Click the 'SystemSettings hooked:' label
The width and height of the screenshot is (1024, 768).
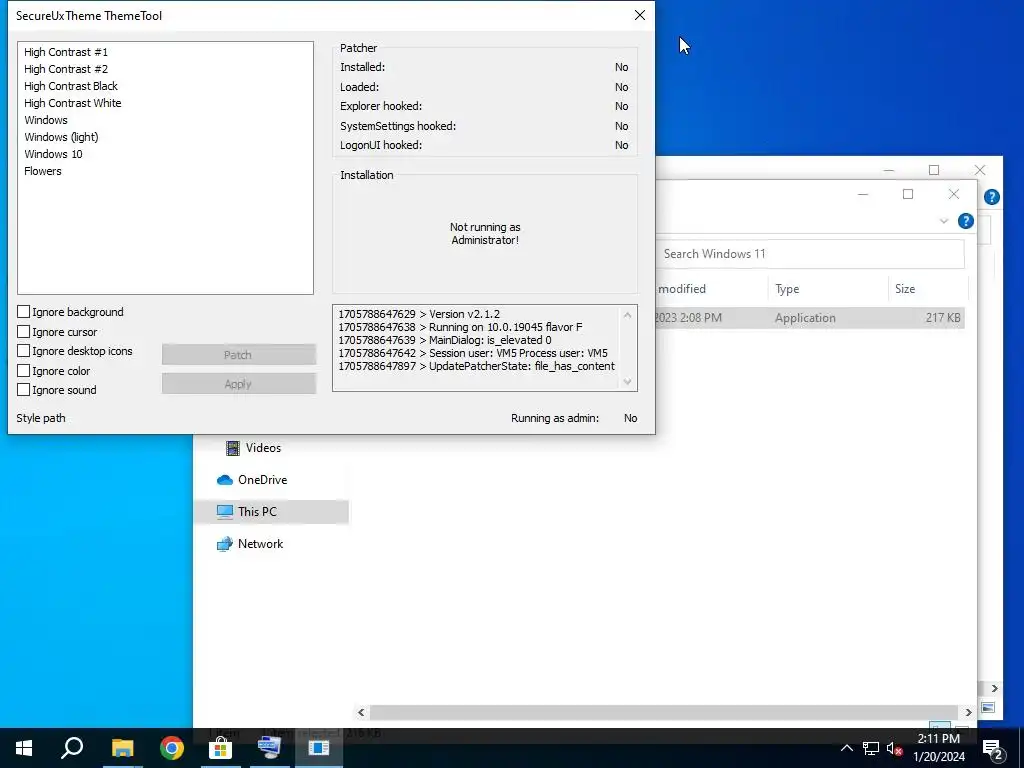(x=398, y=126)
